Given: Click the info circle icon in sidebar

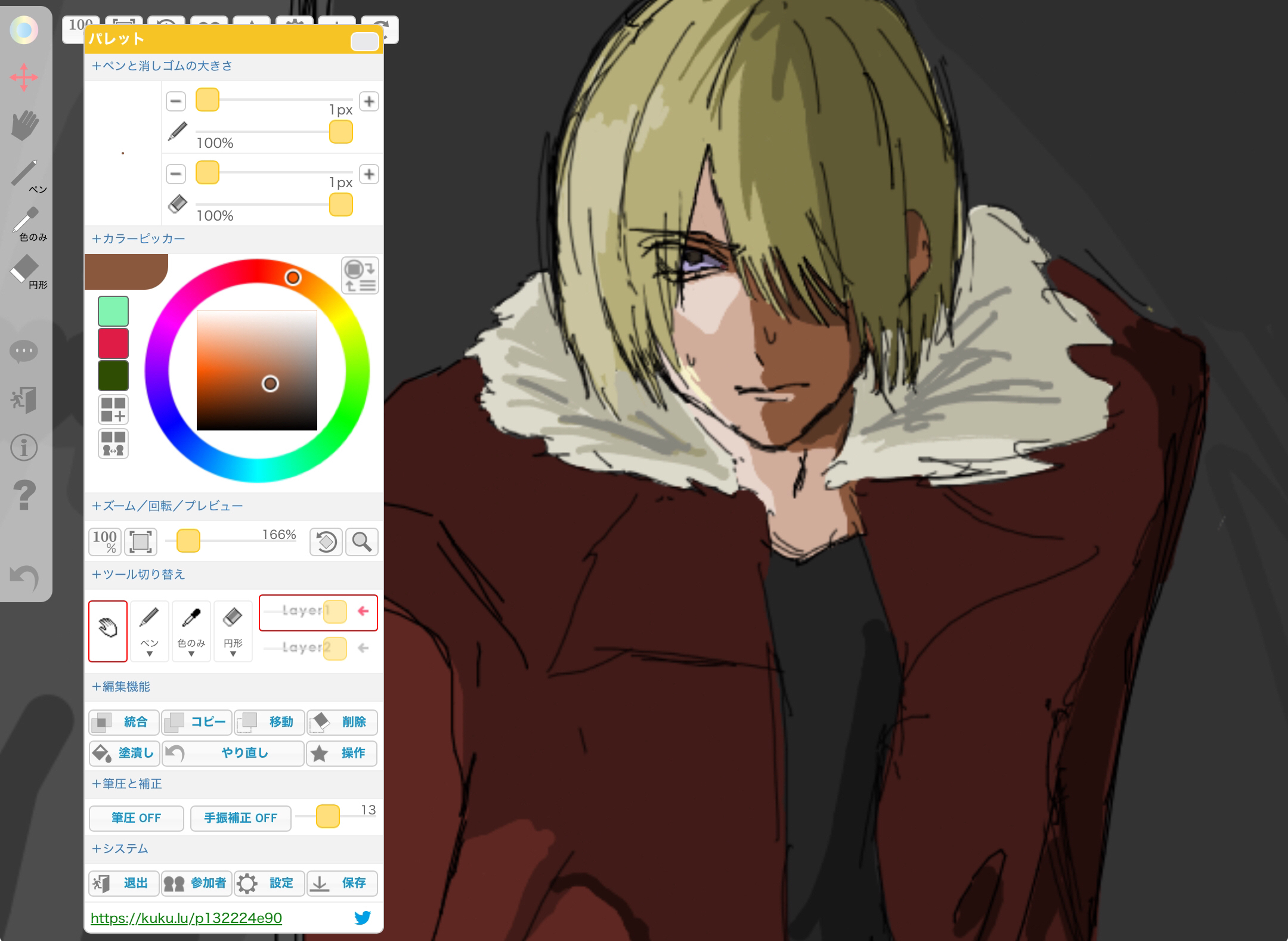Looking at the screenshot, I should [x=24, y=447].
